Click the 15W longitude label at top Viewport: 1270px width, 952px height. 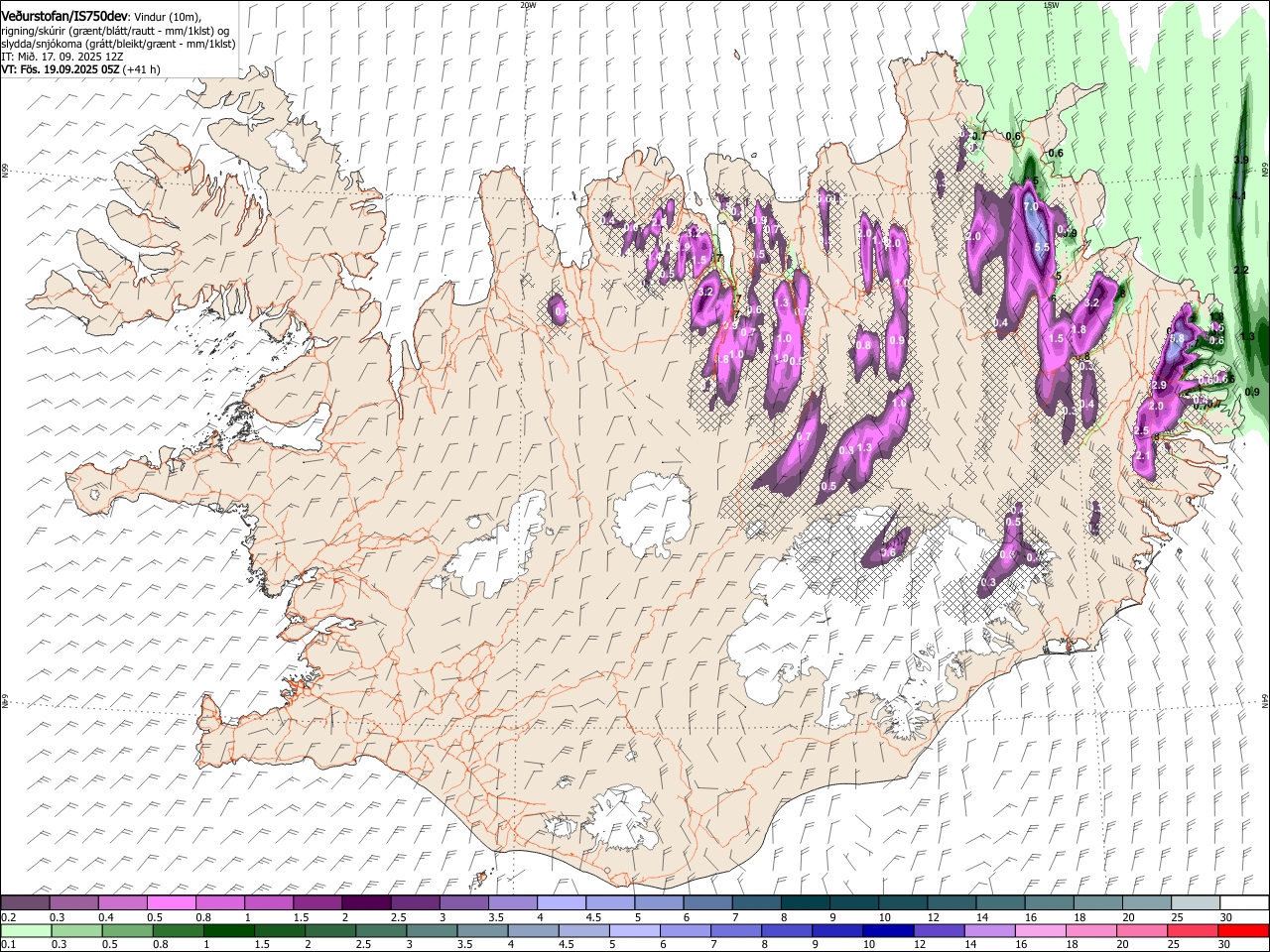coord(1052,5)
